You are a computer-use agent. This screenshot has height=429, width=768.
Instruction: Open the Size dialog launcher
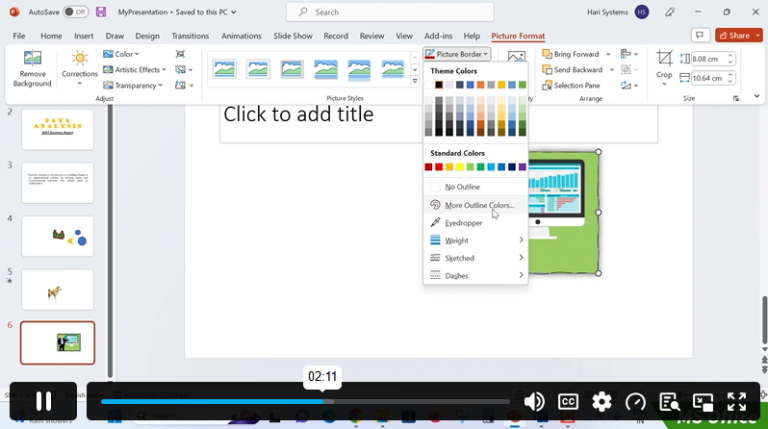coord(736,98)
